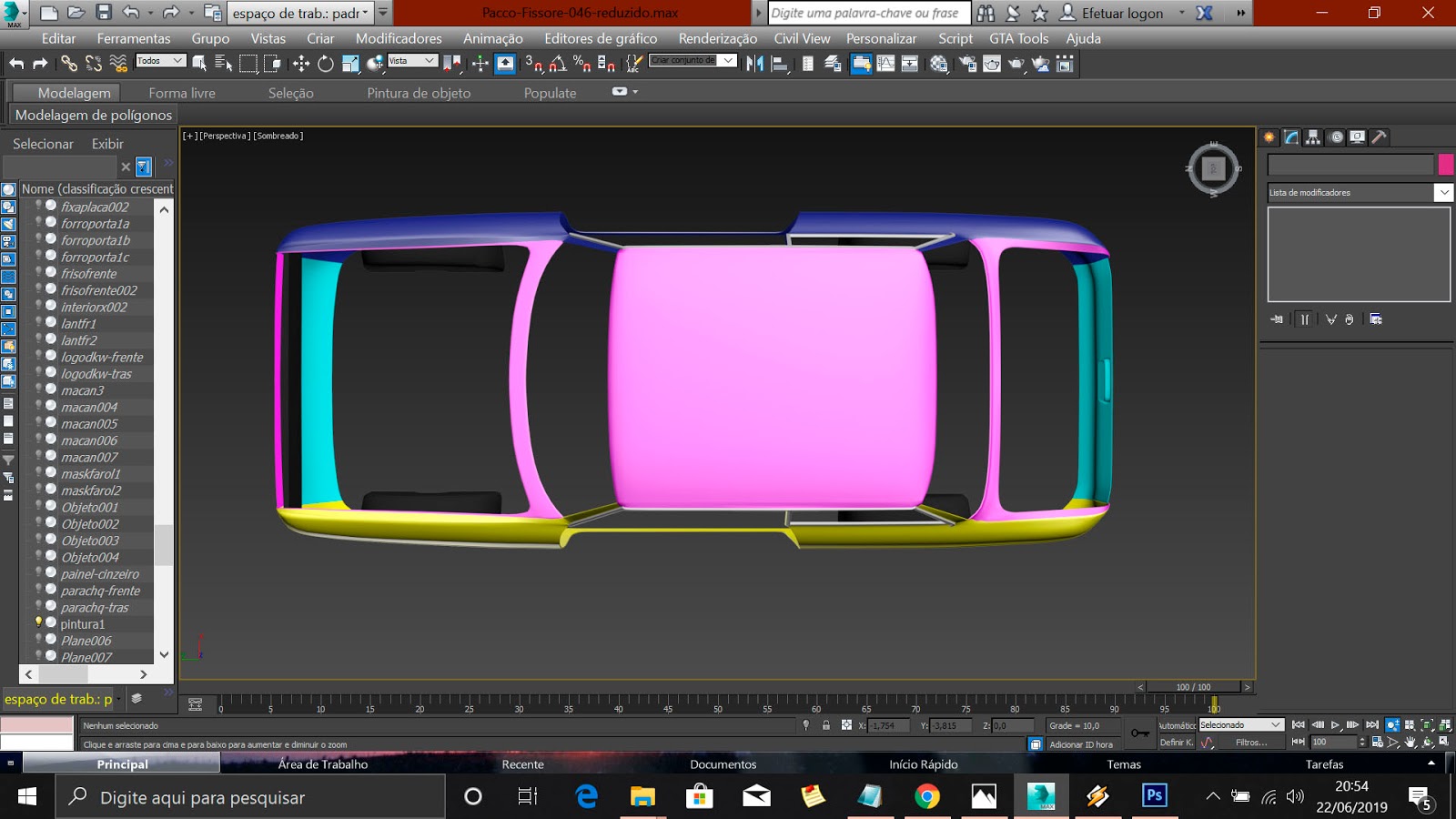Select the Move tool in toolbar
Viewport: 1456px width, 819px height.
pos(300,64)
